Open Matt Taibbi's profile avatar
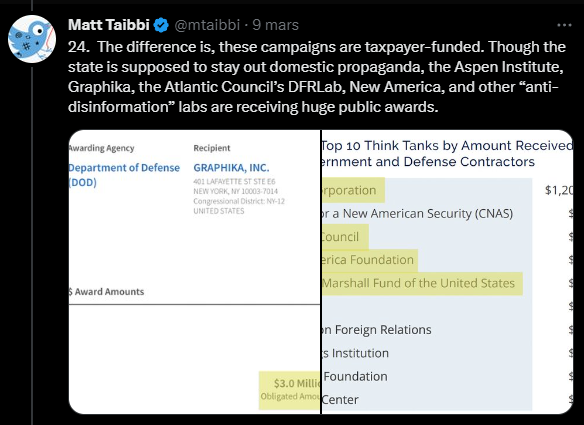Image resolution: width=584 pixels, height=425 pixels. click(x=32, y=39)
